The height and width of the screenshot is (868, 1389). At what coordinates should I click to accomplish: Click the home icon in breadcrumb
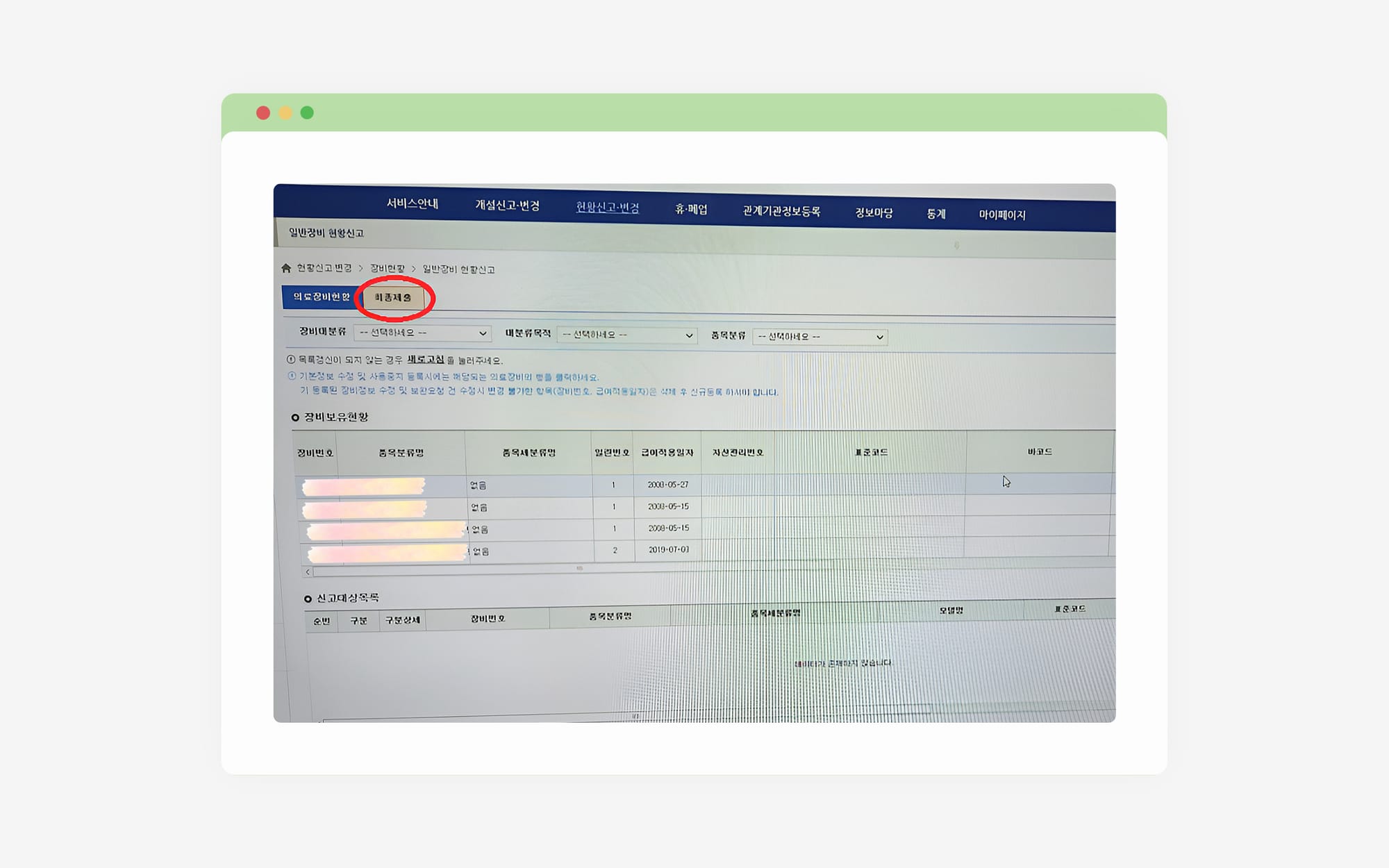(x=286, y=268)
